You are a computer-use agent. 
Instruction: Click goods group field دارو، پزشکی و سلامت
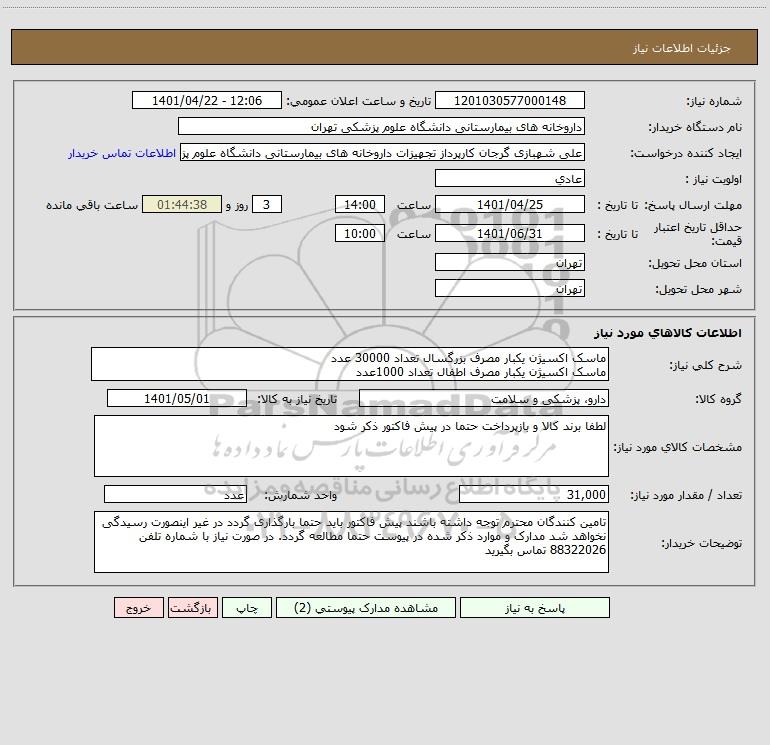coord(484,398)
